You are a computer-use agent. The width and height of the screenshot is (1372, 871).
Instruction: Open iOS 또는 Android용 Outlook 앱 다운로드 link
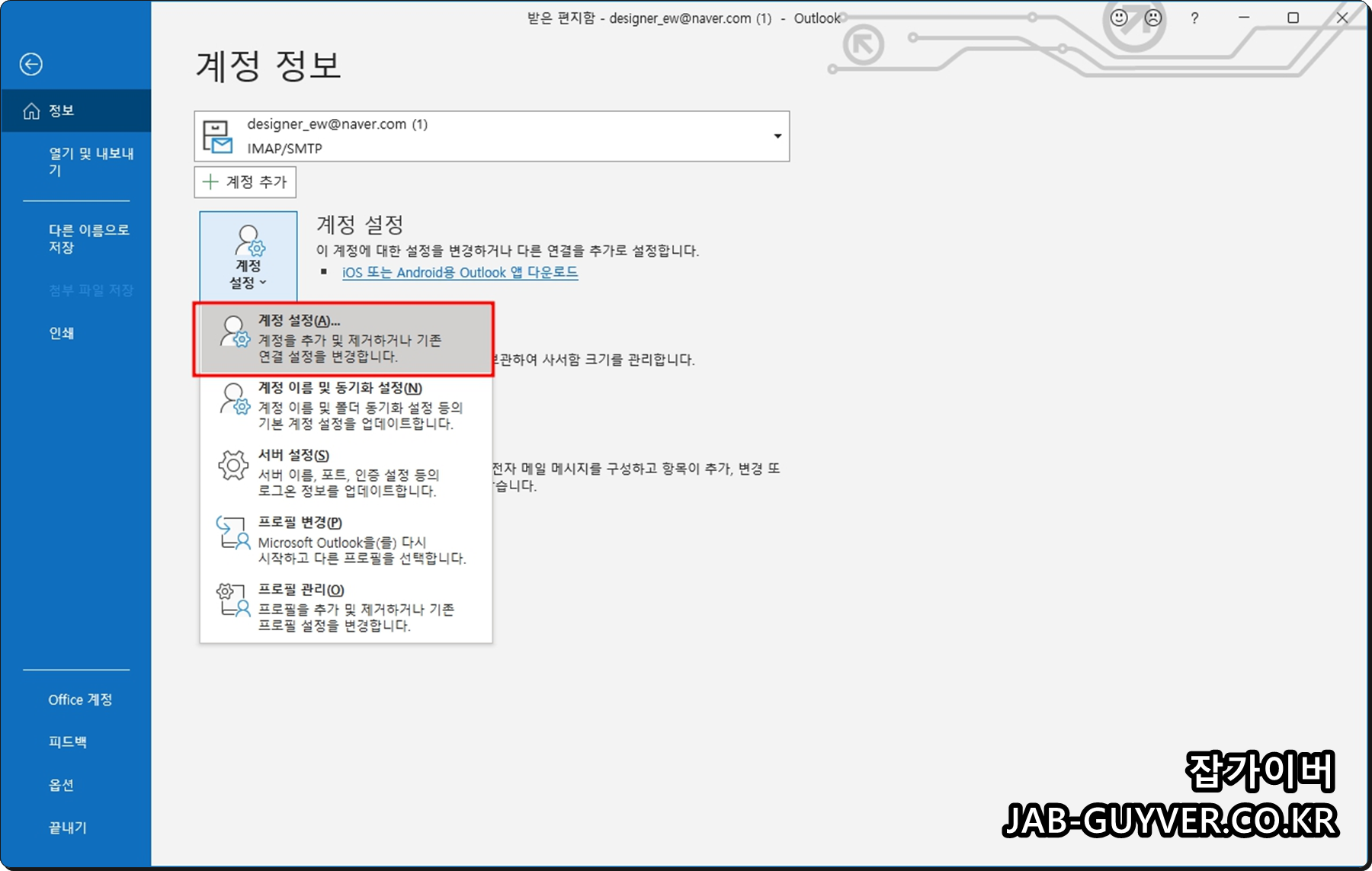pyautogui.click(x=460, y=273)
